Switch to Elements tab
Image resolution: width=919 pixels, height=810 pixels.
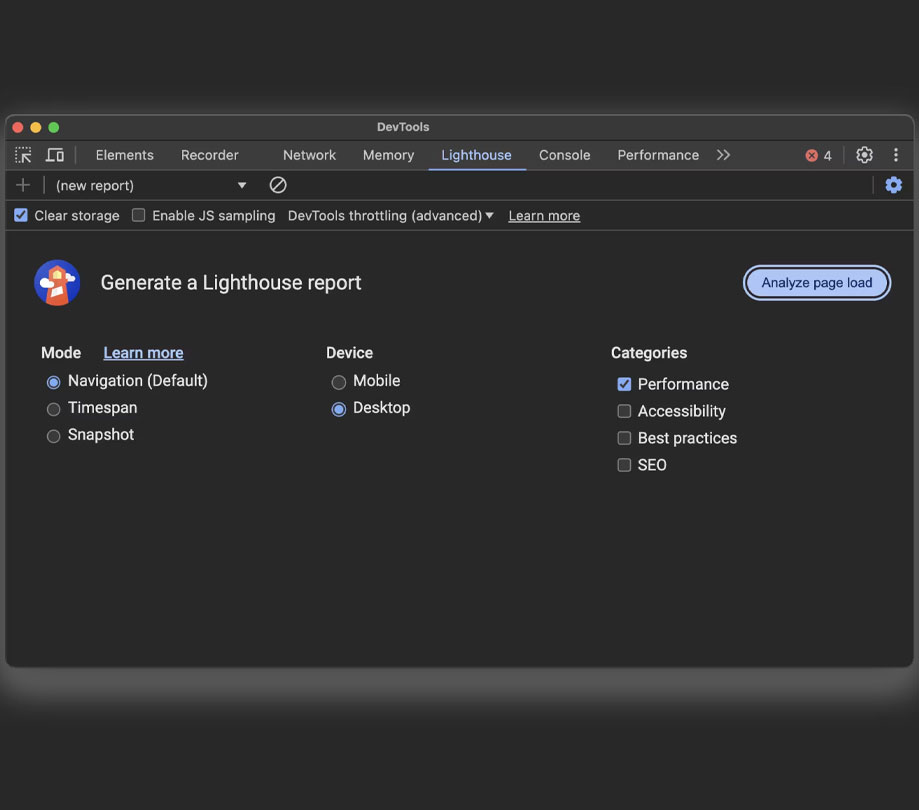click(x=125, y=155)
